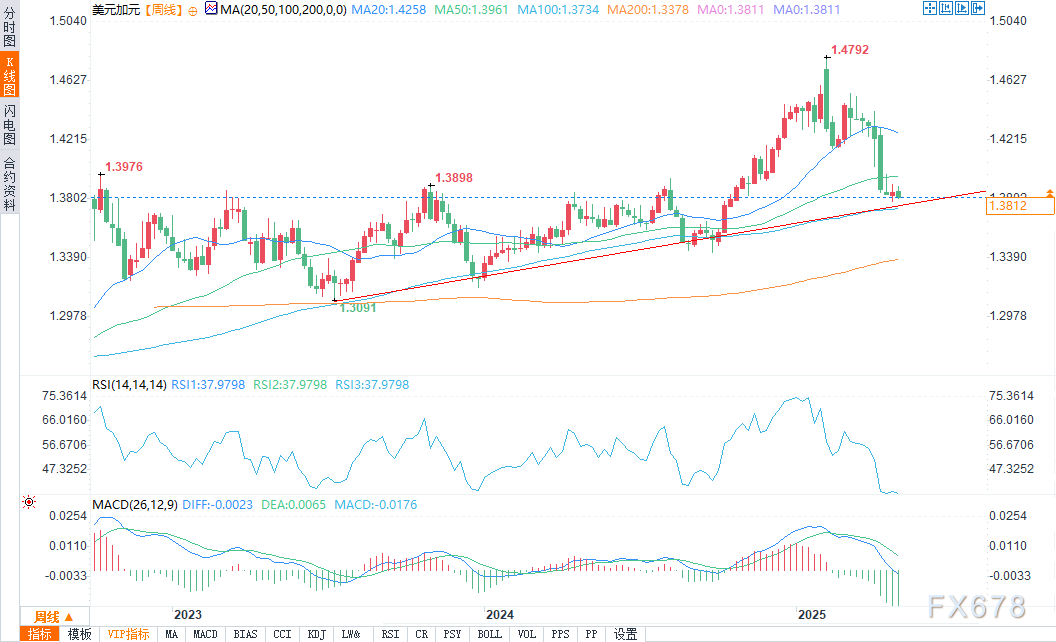1056x642 pixels.
Task: Switch to the 闪电图 side tab
Action: [9, 123]
